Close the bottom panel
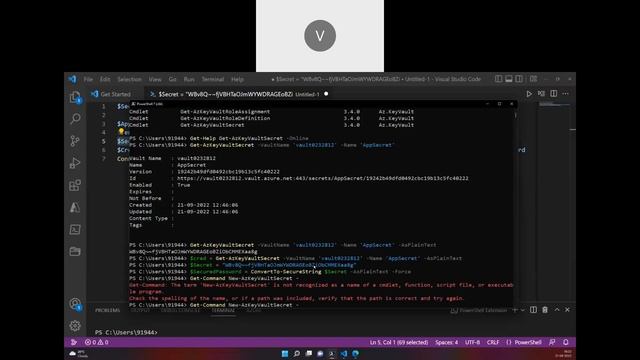Image resolution: width=640 pixels, height=360 pixels. tap(567, 310)
